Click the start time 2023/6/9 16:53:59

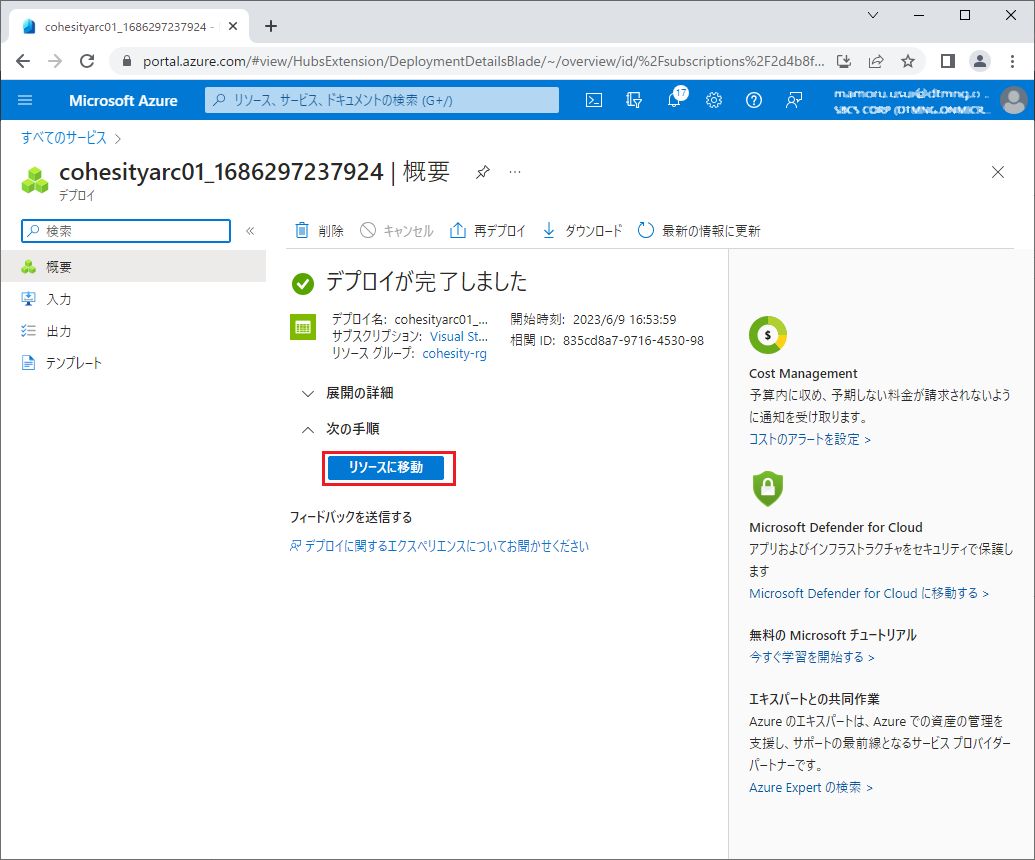pyautogui.click(x=624, y=319)
